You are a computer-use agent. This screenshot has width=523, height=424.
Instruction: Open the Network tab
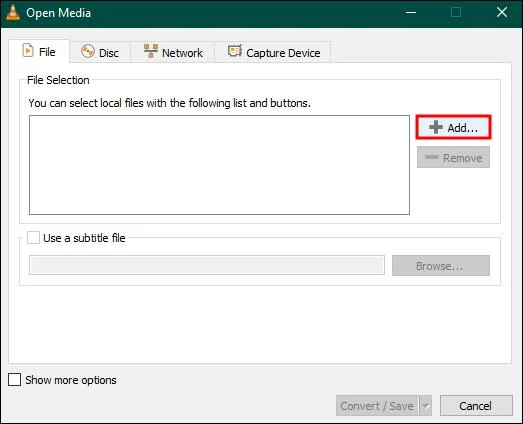pos(173,52)
